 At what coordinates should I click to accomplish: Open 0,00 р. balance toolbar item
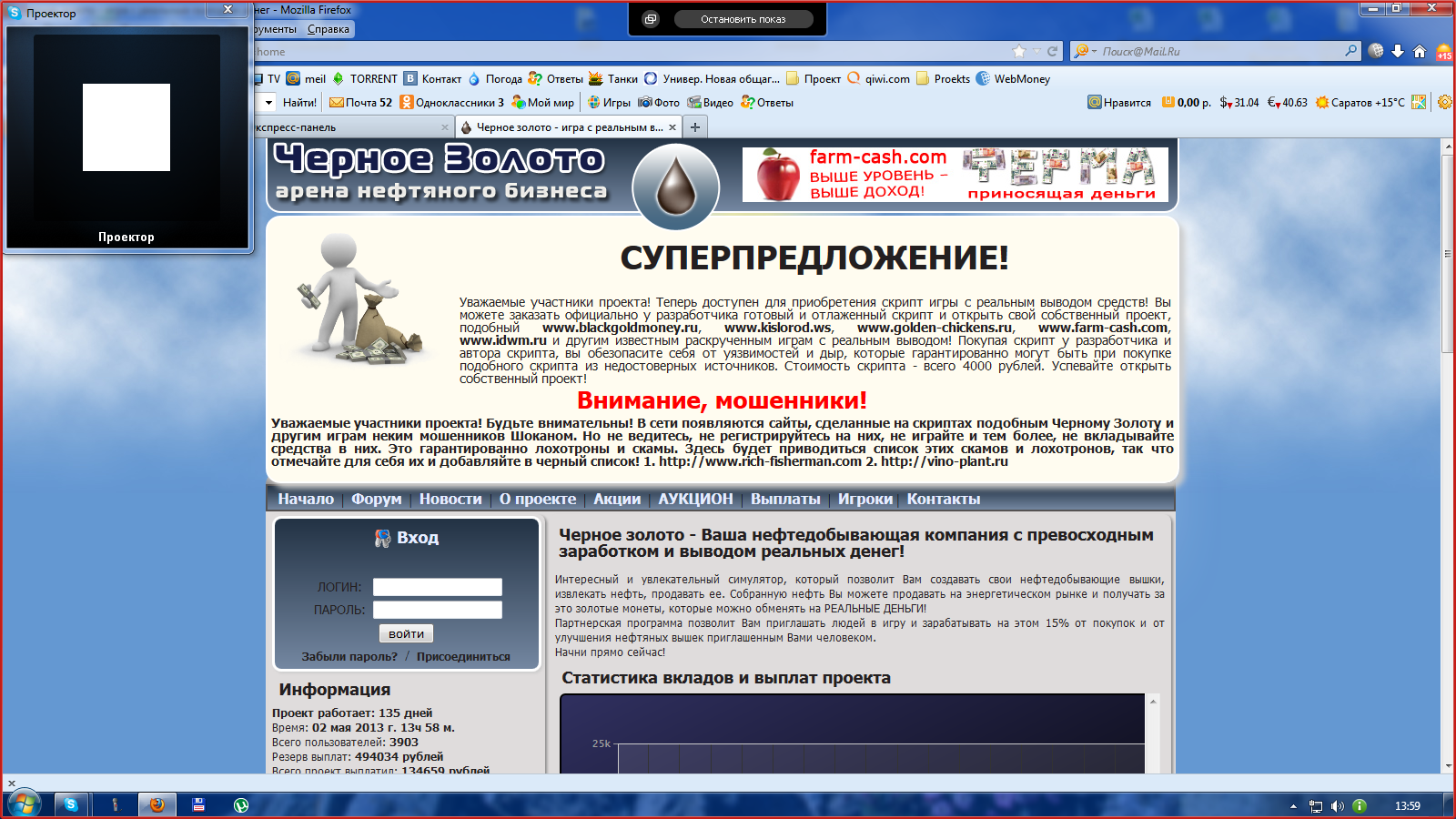1187,102
